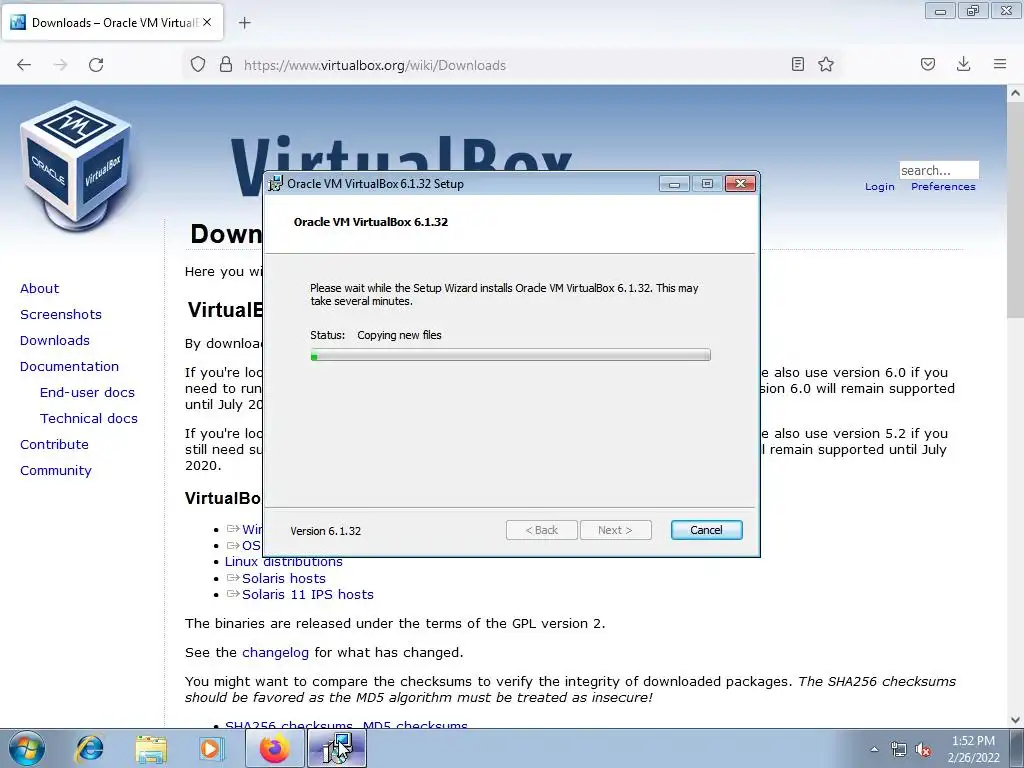Open Windows Media Player from the taskbar
Image resolution: width=1024 pixels, height=768 pixels.
pyautogui.click(x=212, y=749)
